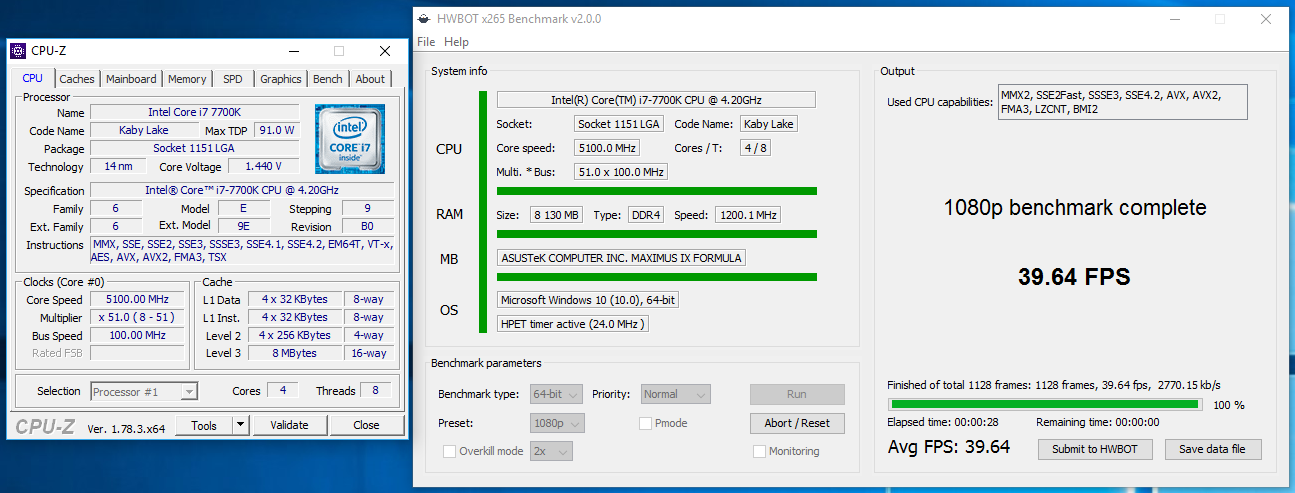Open the Preset 1080p dropdown
1295x493 pixels.
pyautogui.click(x=558, y=423)
